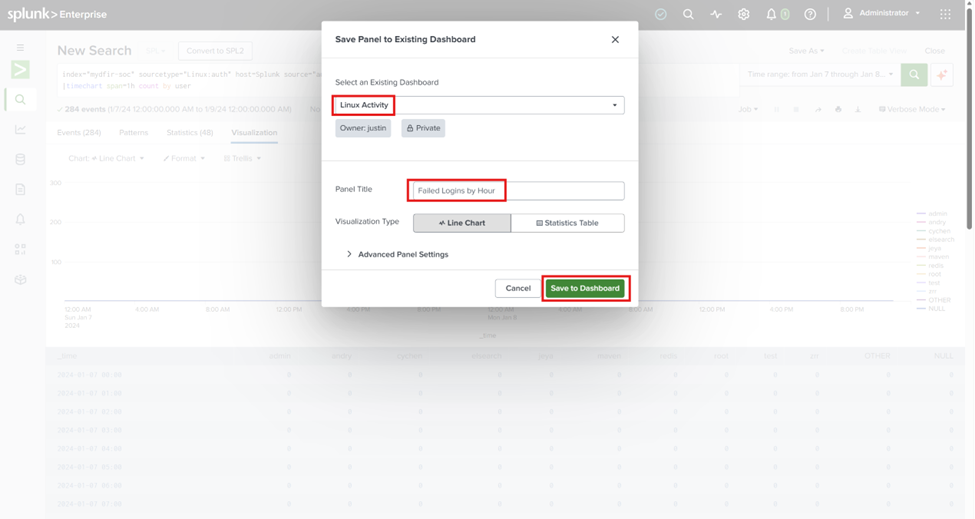Open the Save As menu
Viewport: 975px width, 519px height.
806,51
